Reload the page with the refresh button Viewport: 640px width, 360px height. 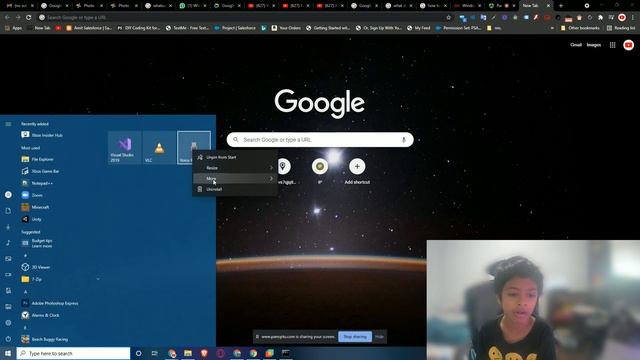[29, 18]
